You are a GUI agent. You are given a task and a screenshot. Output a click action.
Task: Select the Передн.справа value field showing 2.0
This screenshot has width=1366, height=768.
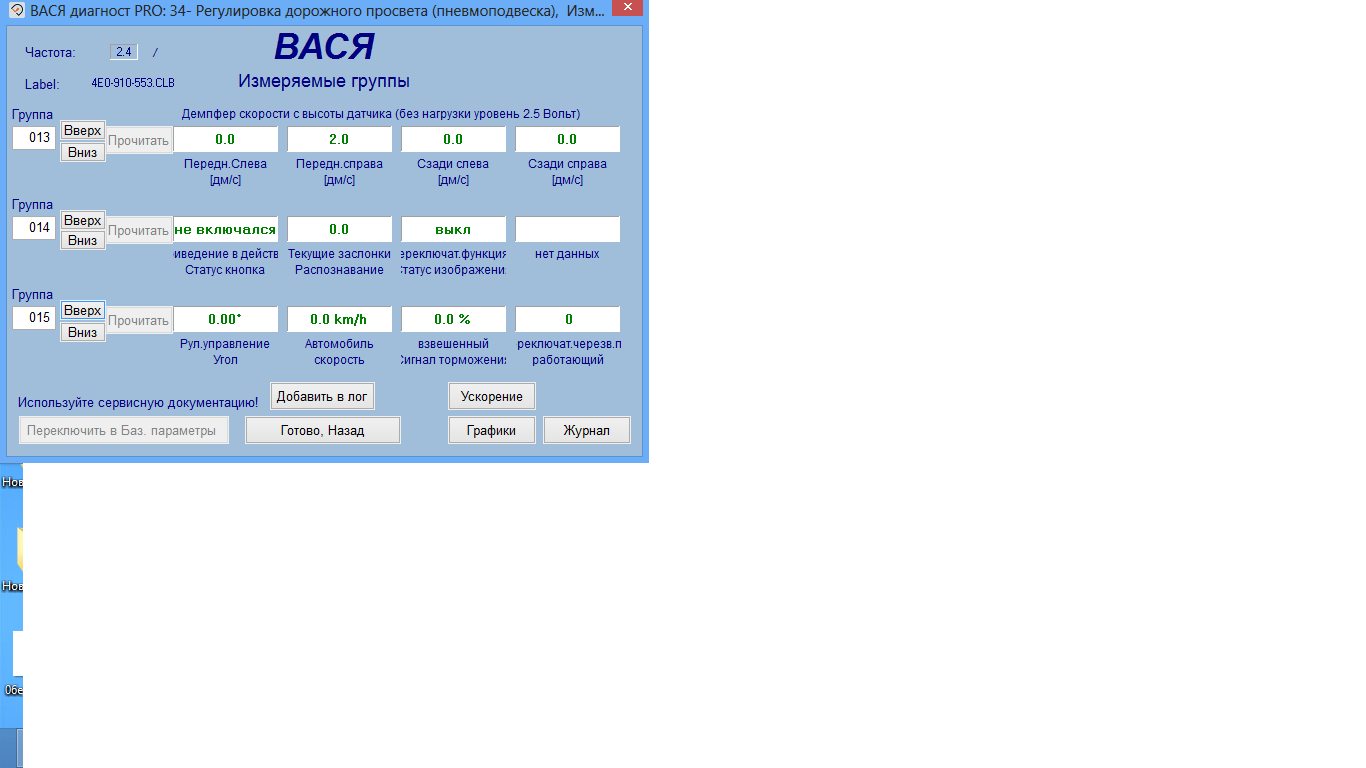339,139
